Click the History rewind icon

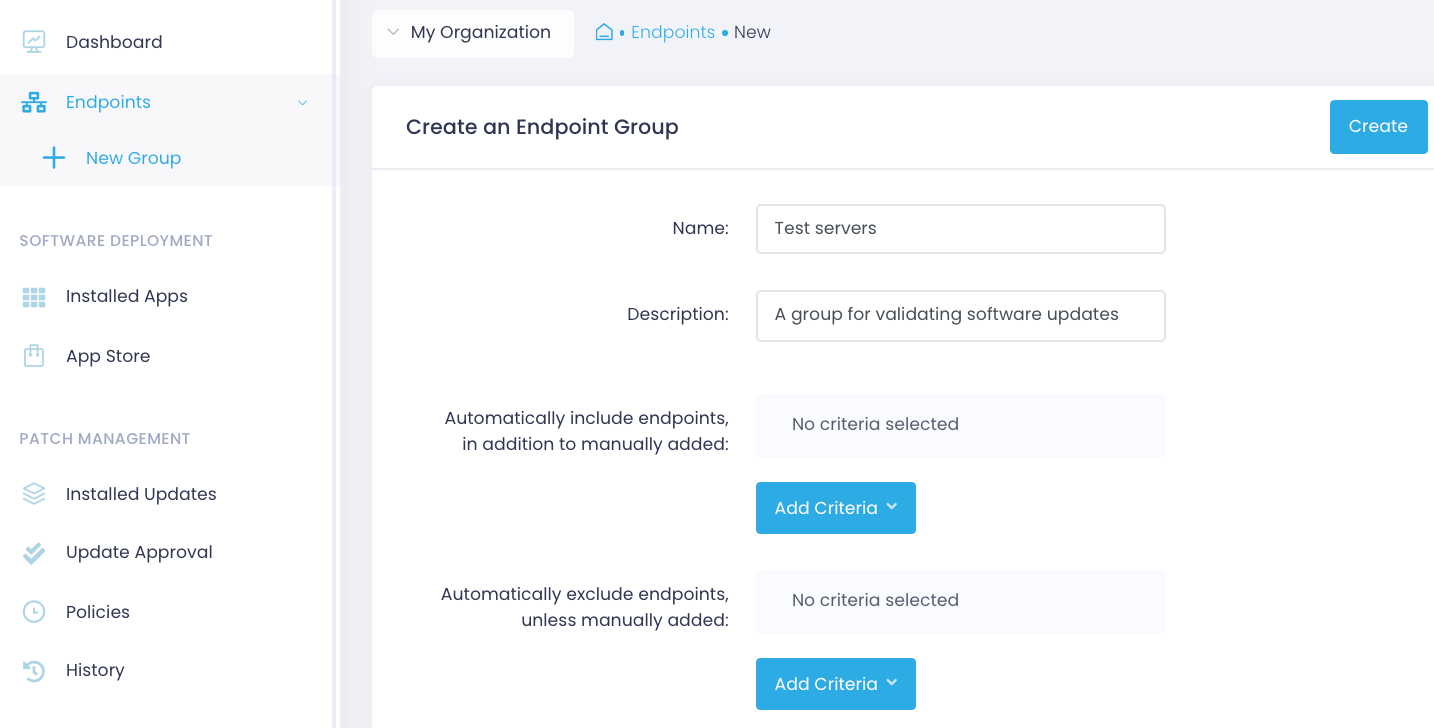(34, 670)
